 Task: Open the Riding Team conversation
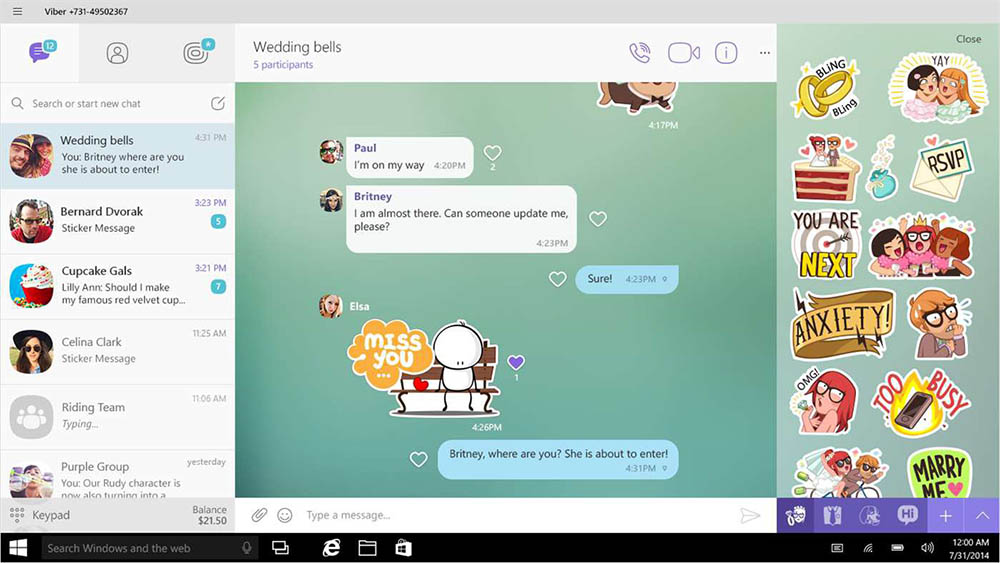coord(117,416)
